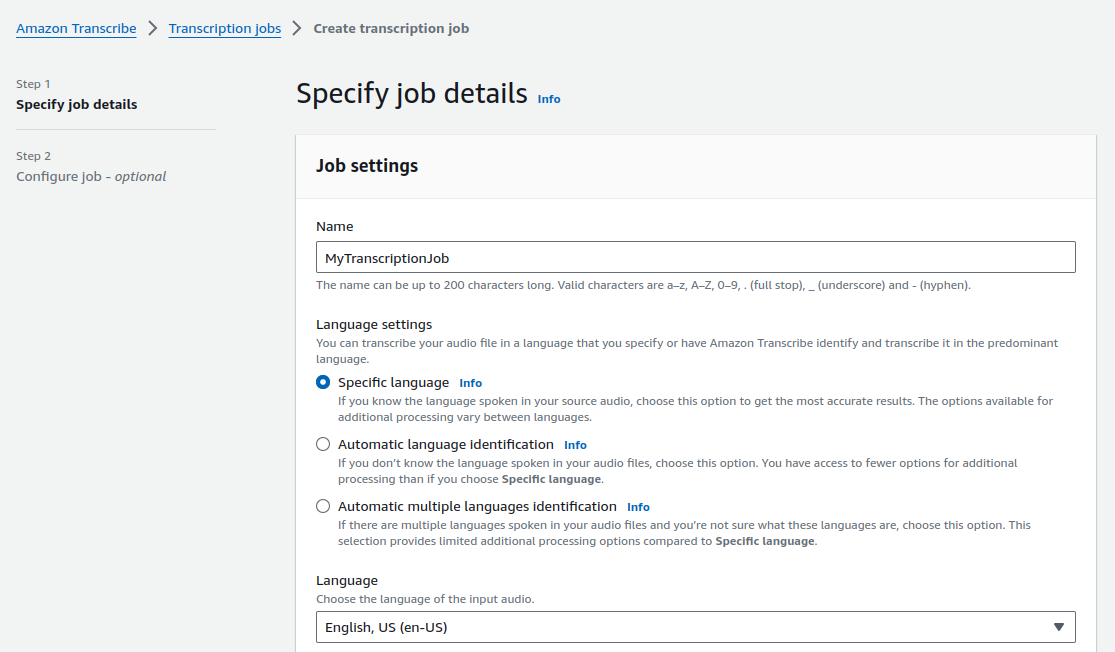
Task: Click the Create transcription job breadcrumb text
Action: [391, 29]
